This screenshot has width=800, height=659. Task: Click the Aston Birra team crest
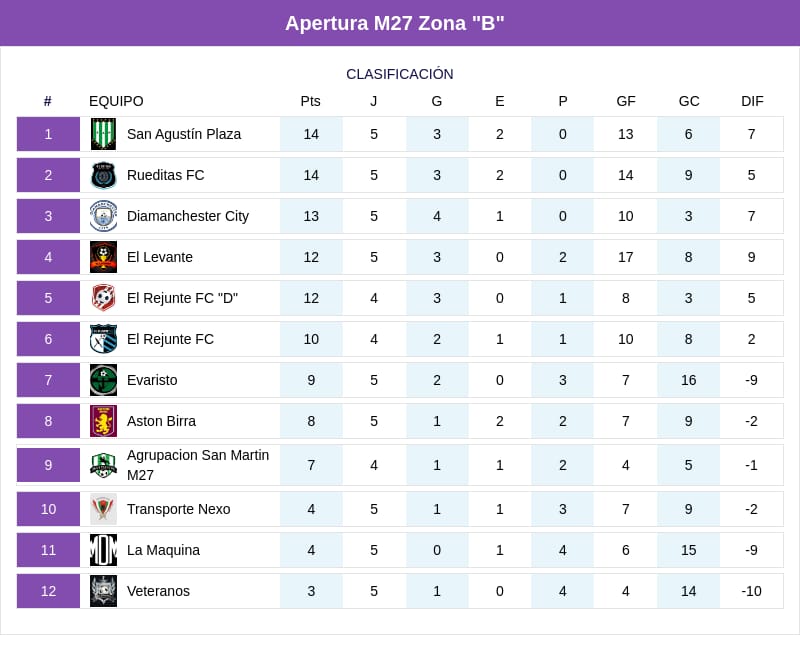103,421
